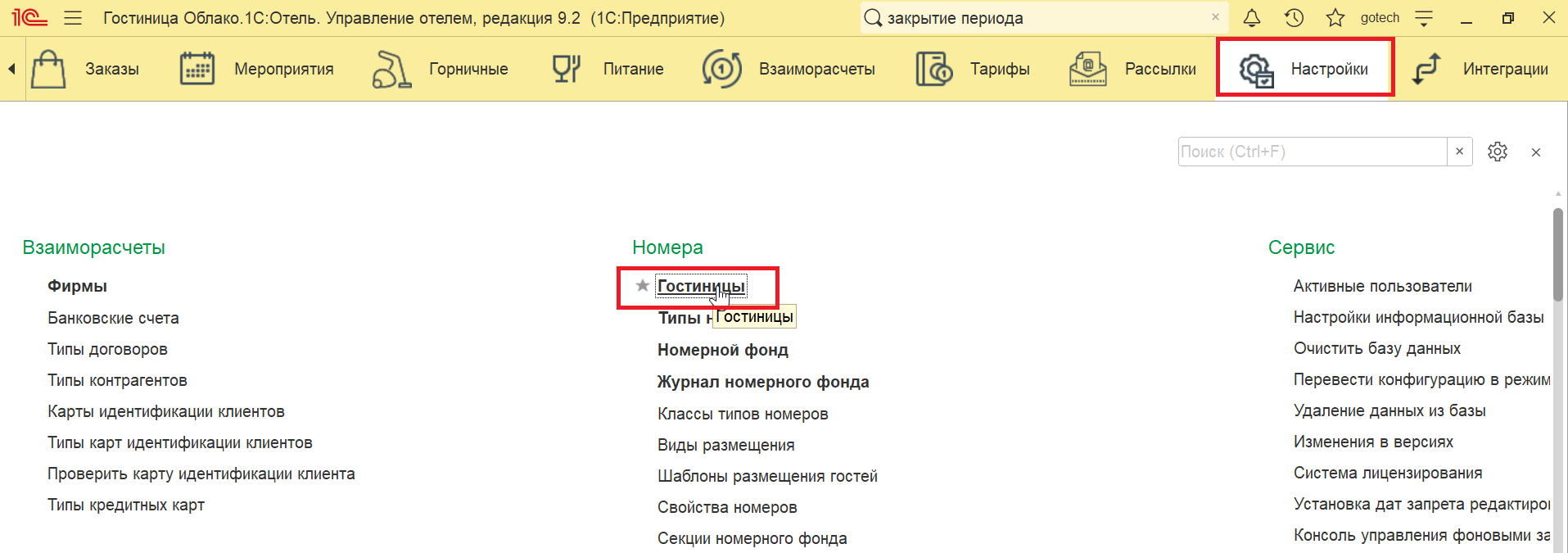
Task: Open favorites star in title bar
Action: click(x=1335, y=17)
